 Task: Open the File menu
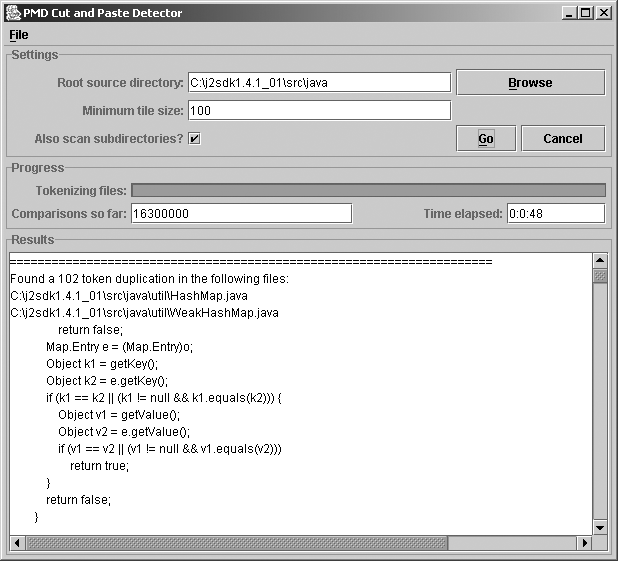click(19, 35)
